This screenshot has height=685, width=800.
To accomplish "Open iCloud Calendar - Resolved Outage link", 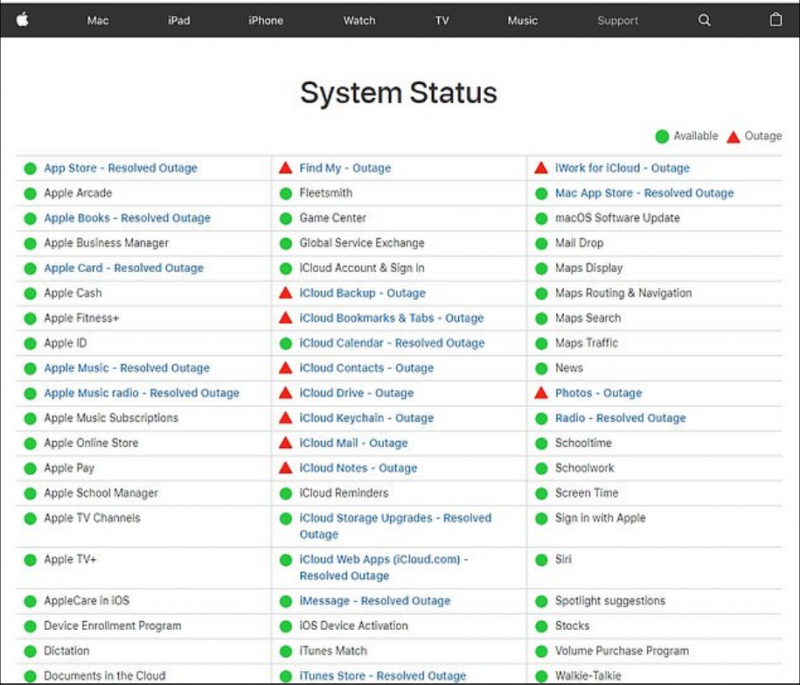I will pos(392,343).
